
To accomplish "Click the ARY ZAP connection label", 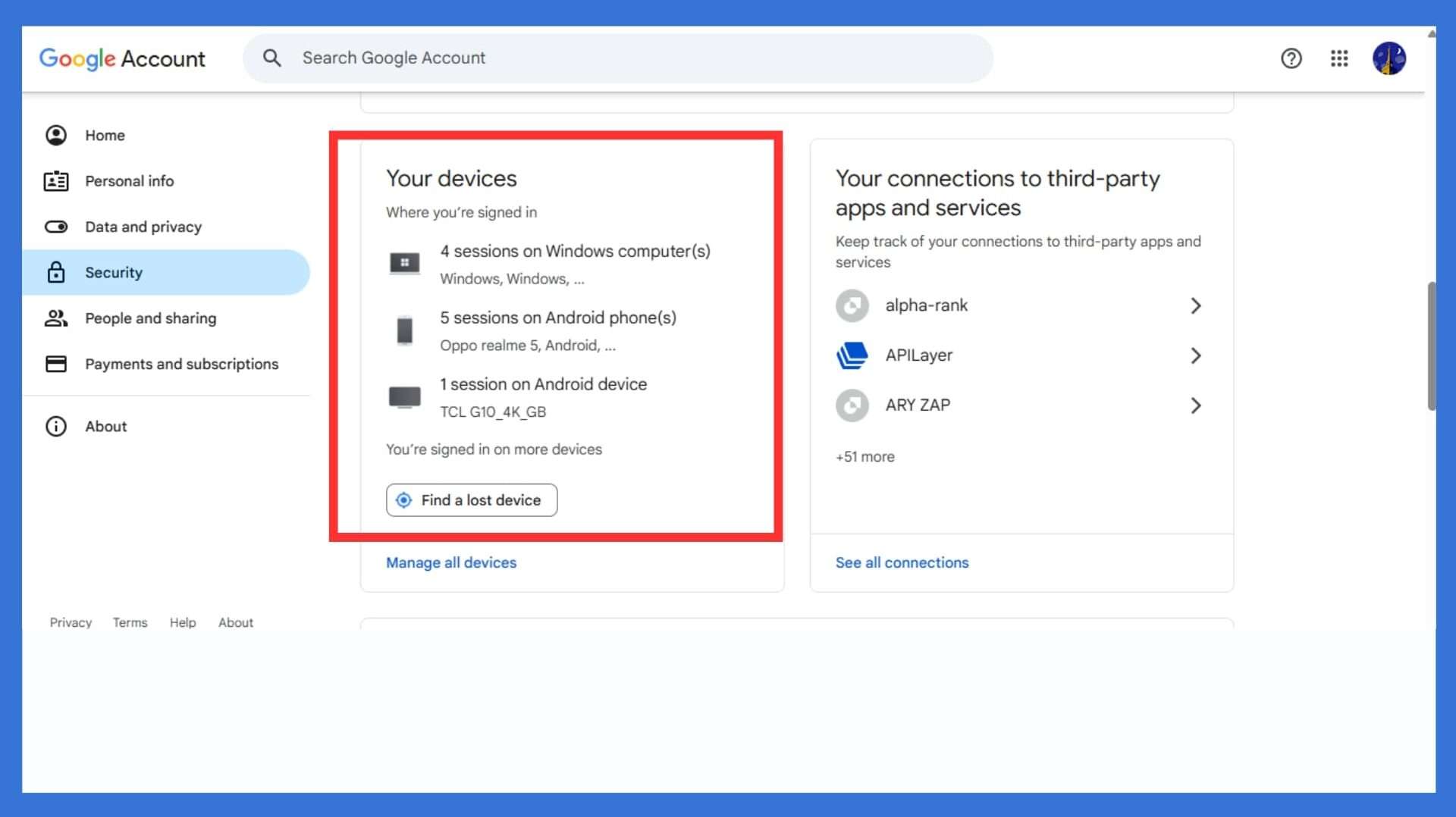I will pyautogui.click(x=918, y=405).
